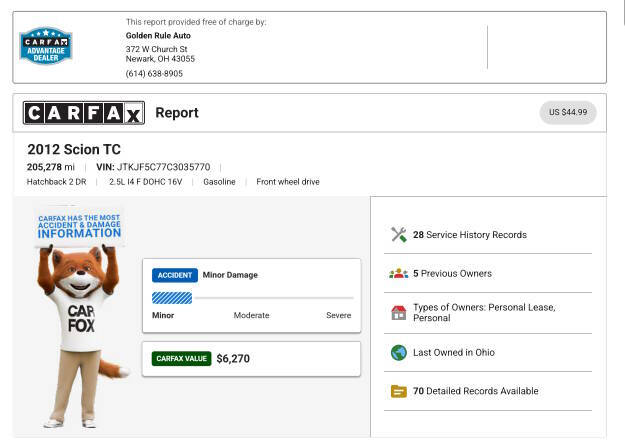
Task: Click the Accident & Damage Information sign
Action: pyautogui.click(x=79, y=226)
